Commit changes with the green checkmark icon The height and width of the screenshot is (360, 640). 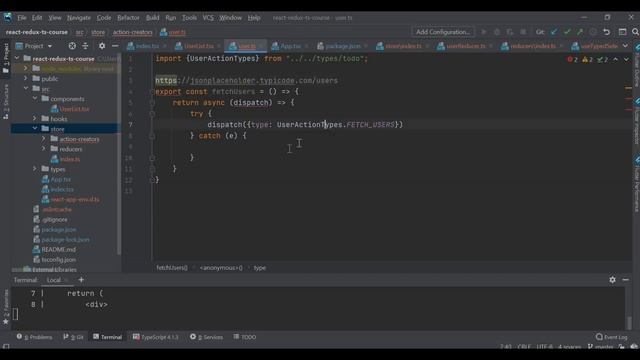[x=567, y=32]
